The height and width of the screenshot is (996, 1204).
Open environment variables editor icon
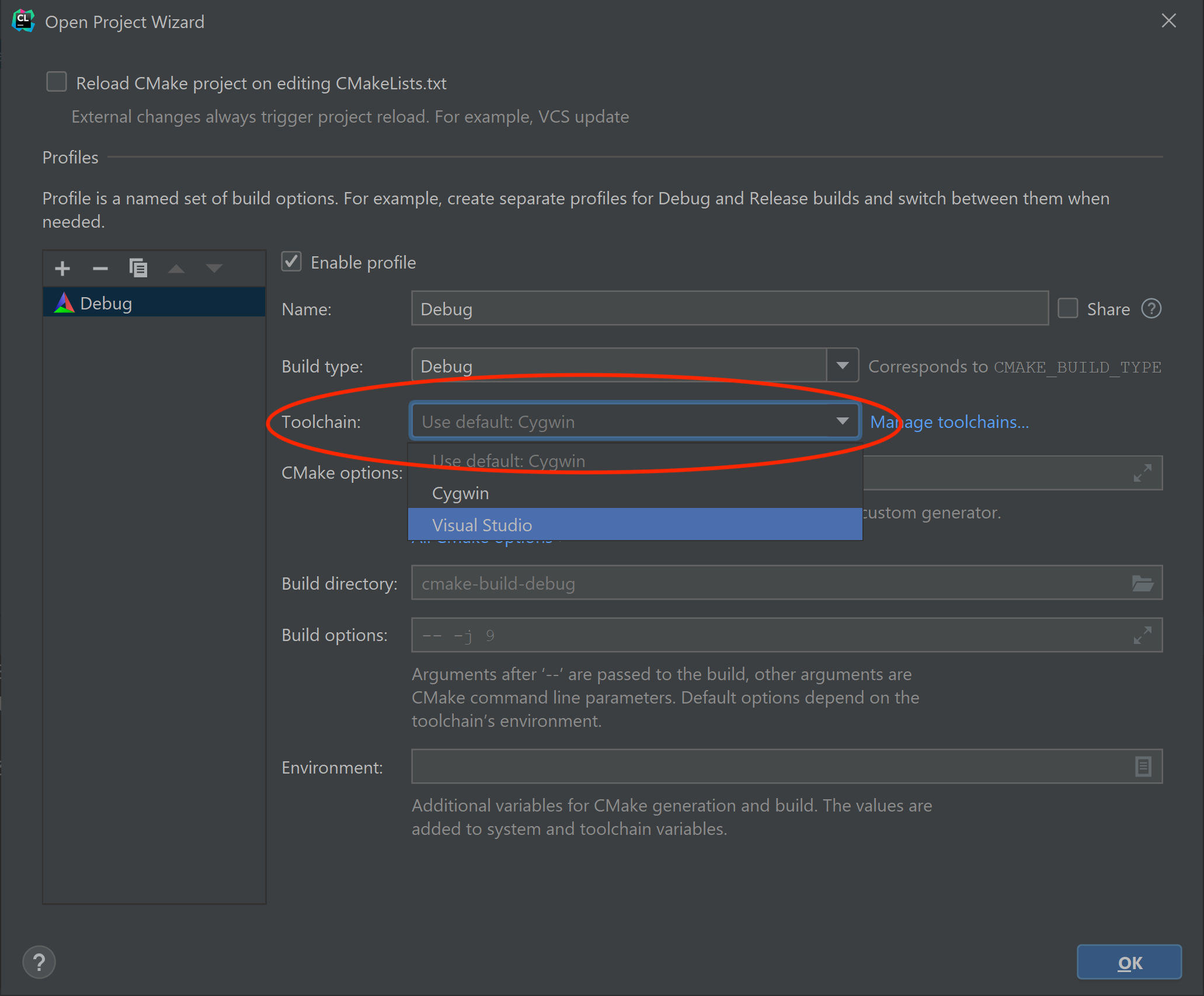coord(1143,766)
